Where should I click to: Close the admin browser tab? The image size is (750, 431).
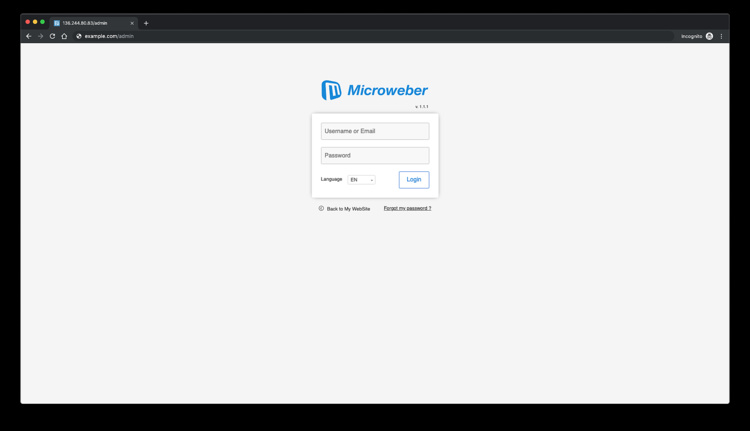[132, 23]
